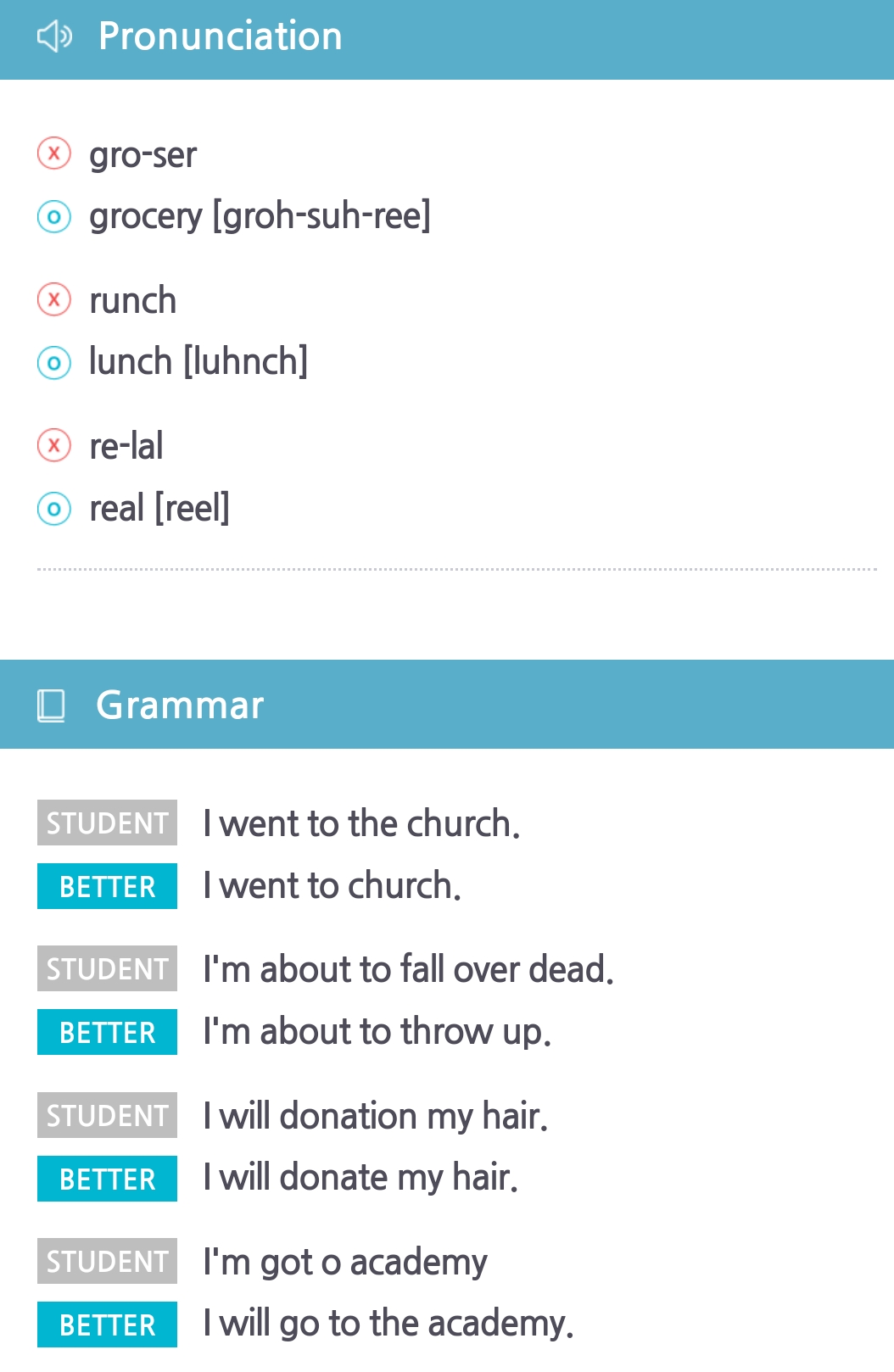The width and height of the screenshot is (894, 1372).
Task: Select the BETTER tag for "I went to church"
Action: tap(107, 886)
